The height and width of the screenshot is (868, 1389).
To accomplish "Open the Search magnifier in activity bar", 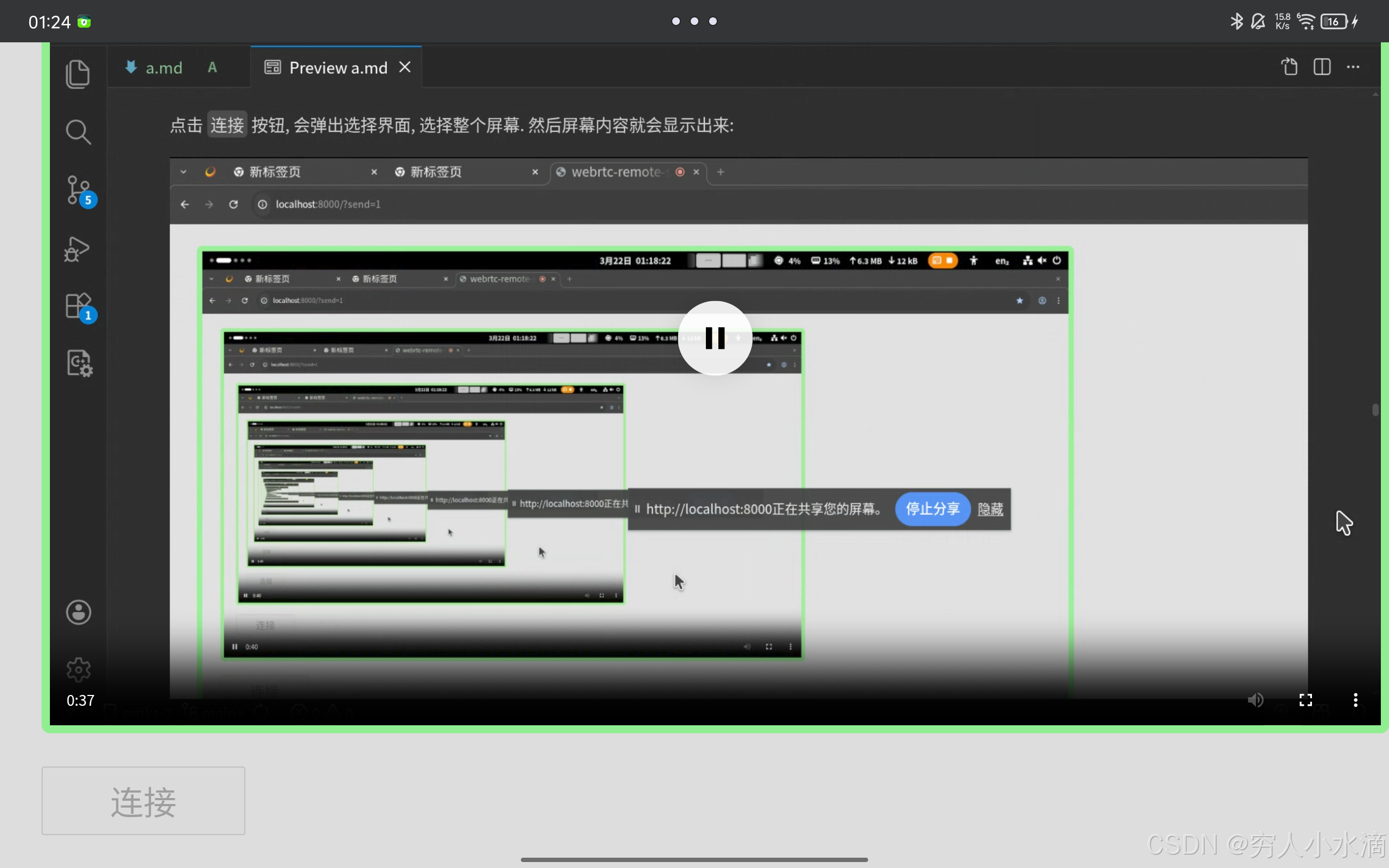I will point(78,132).
